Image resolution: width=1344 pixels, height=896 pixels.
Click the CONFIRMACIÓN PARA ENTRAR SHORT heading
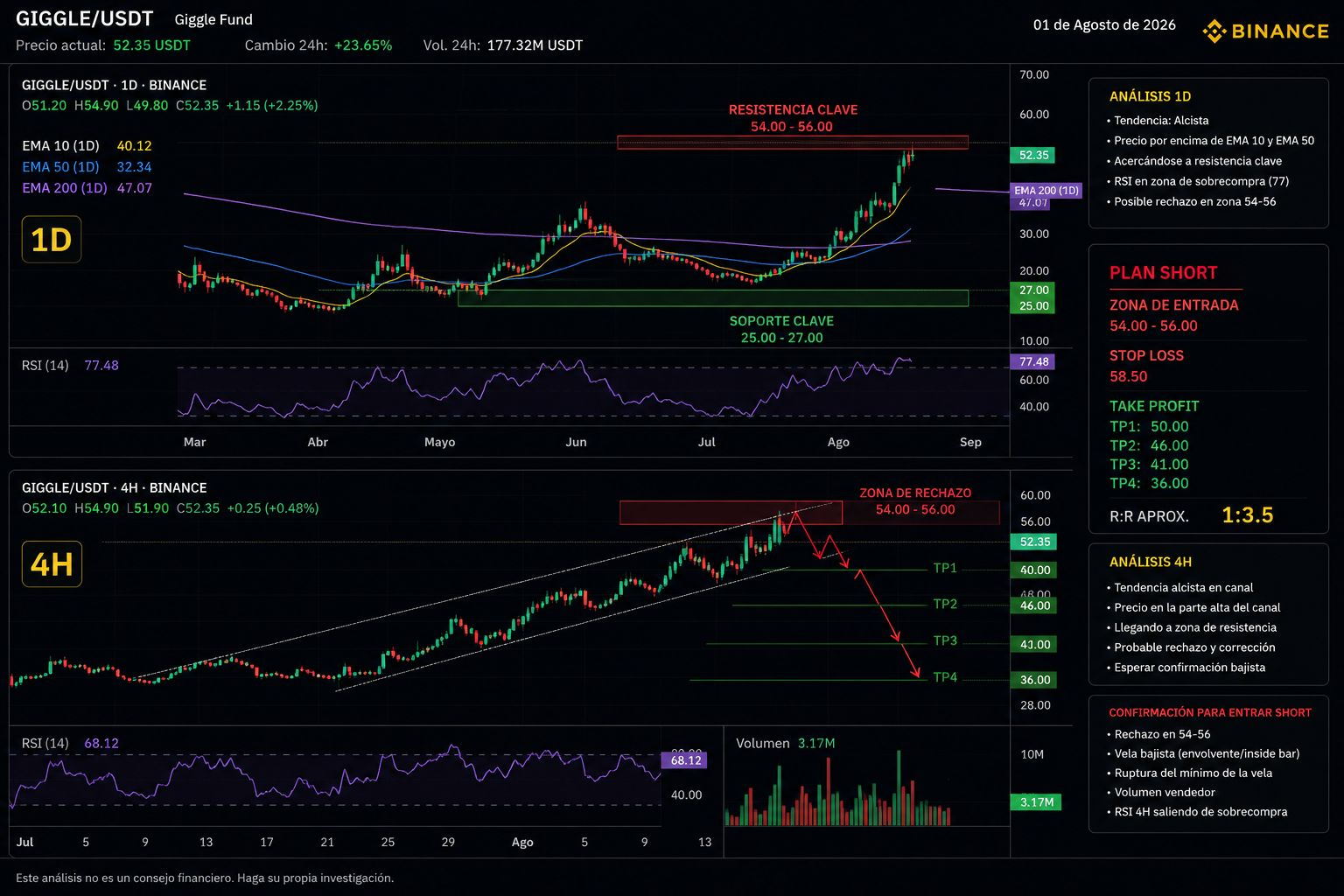tap(1210, 713)
